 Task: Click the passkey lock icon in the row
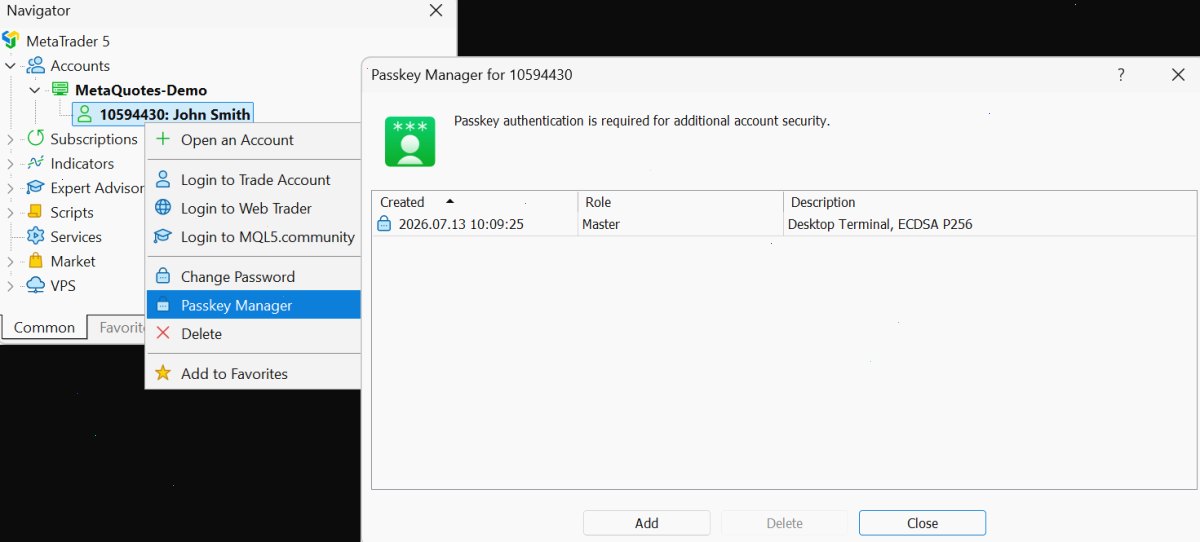pyautogui.click(x=384, y=224)
